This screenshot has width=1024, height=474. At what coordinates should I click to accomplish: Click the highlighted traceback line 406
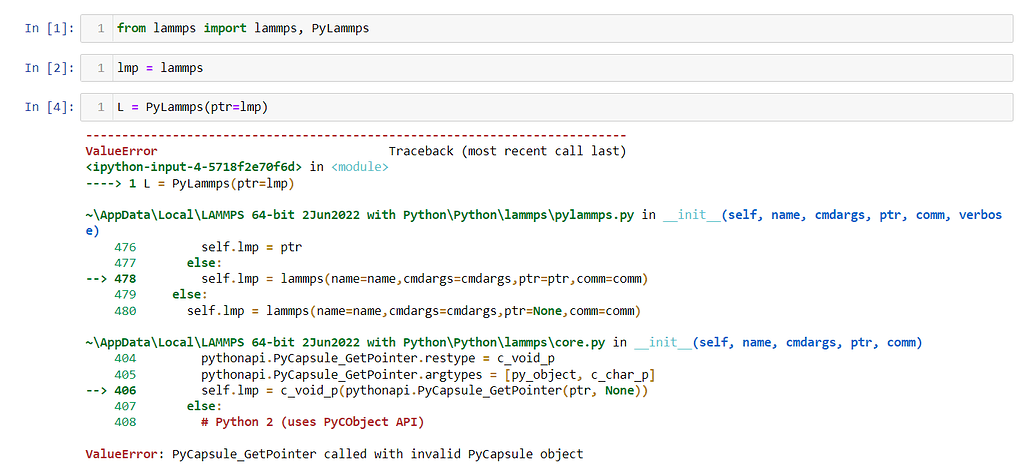coord(367,390)
